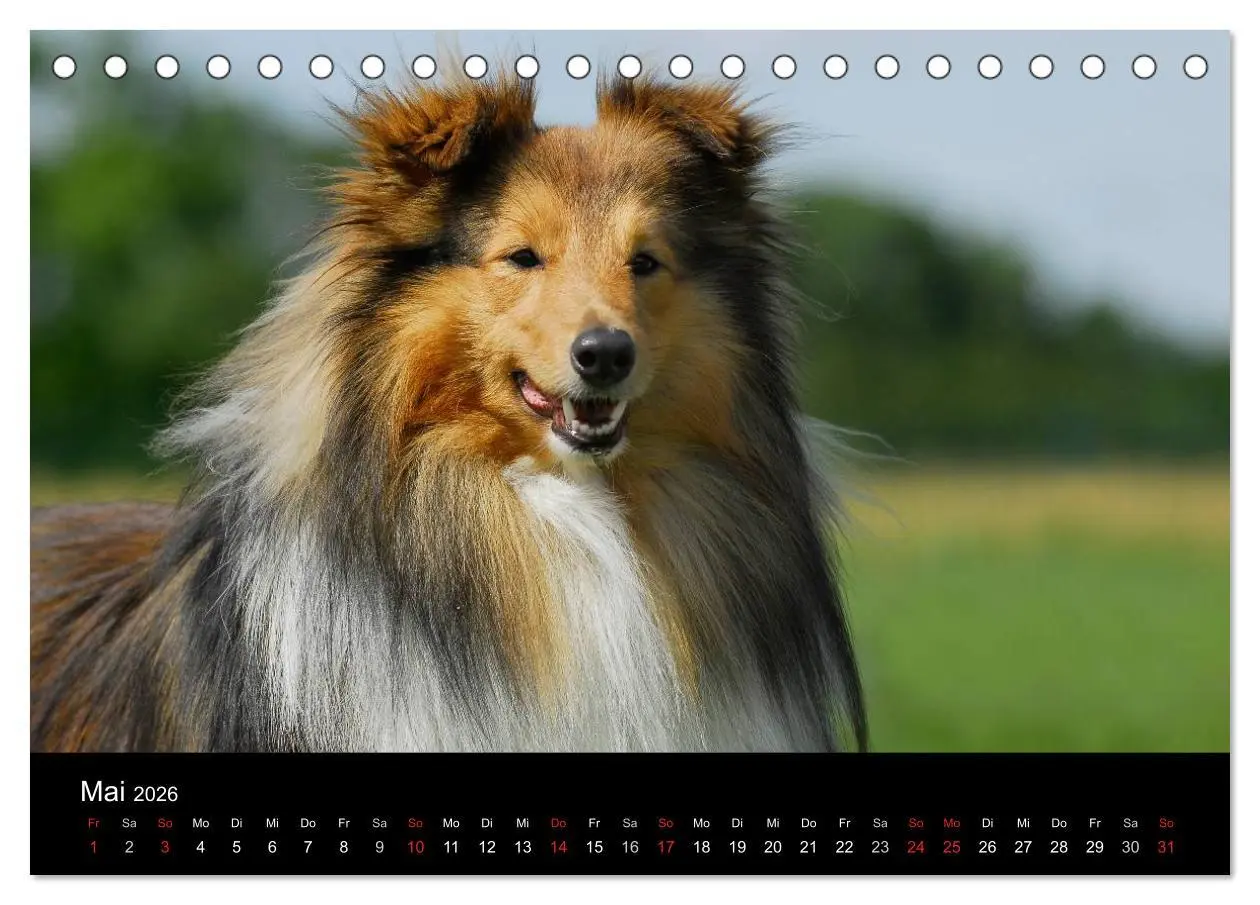This screenshot has height=905, width=1260.
Task: Select date 21 in the calendar strip
Action: 809,847
